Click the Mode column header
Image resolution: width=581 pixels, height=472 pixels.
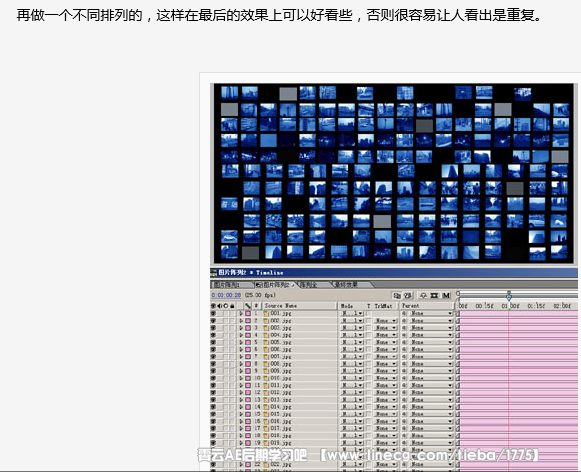click(347, 306)
